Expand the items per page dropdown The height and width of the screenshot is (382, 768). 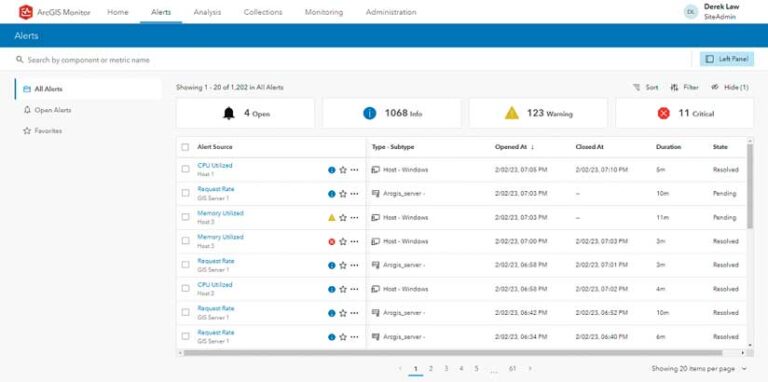[744, 368]
